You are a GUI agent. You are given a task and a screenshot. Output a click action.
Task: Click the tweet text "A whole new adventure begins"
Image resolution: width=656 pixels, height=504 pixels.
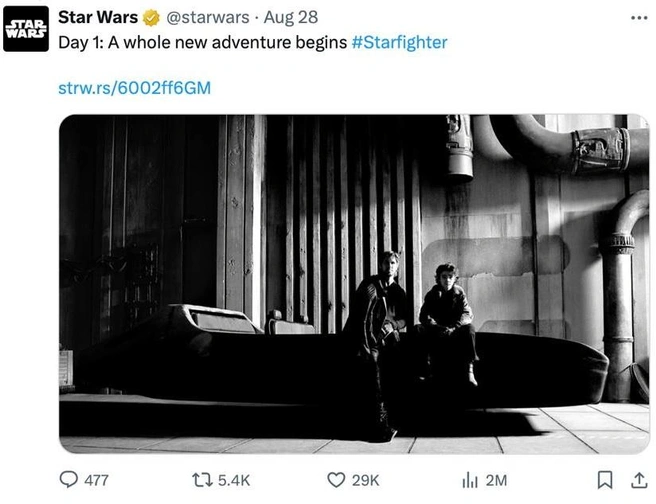coord(228,42)
